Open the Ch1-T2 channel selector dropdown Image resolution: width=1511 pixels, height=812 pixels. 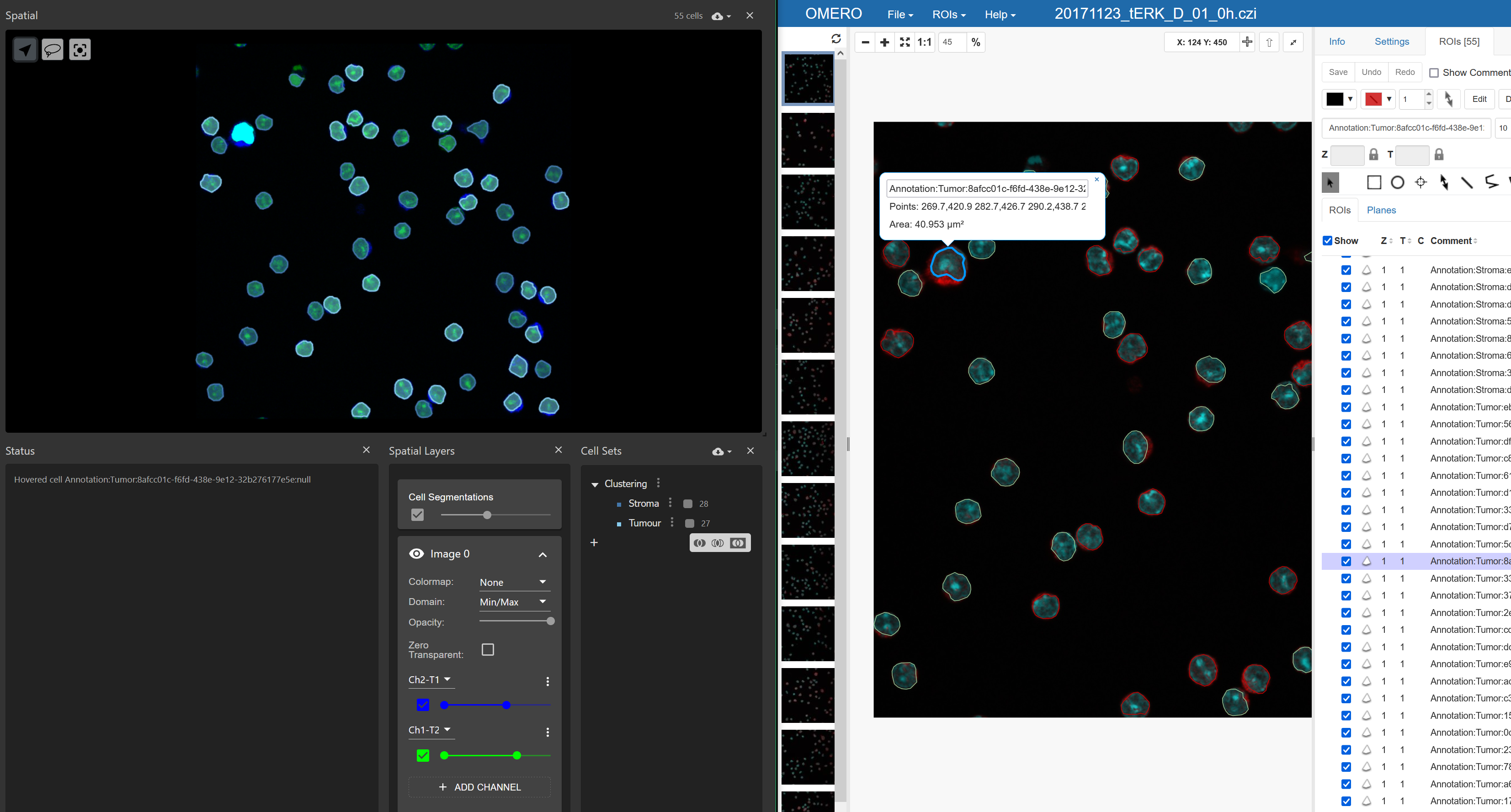point(431,730)
